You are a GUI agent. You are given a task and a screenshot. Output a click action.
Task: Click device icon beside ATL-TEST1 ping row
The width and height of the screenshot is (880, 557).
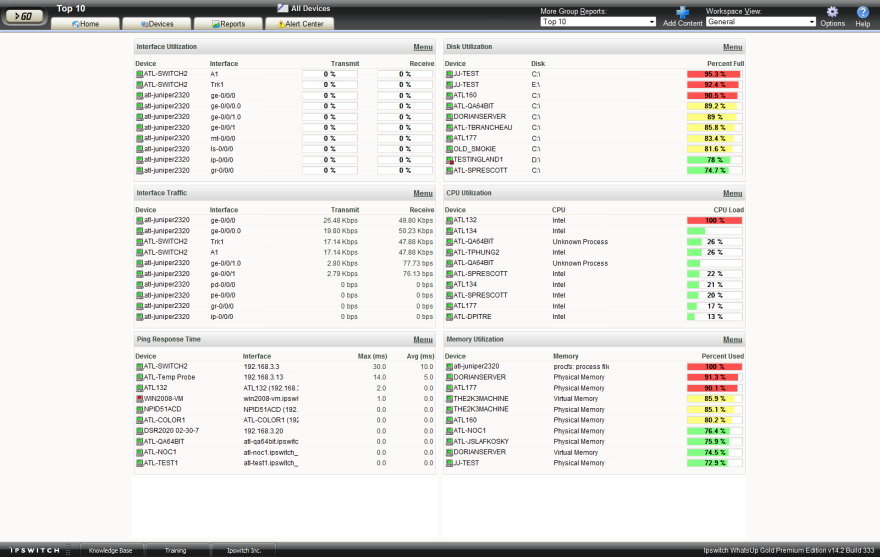[x=139, y=463]
